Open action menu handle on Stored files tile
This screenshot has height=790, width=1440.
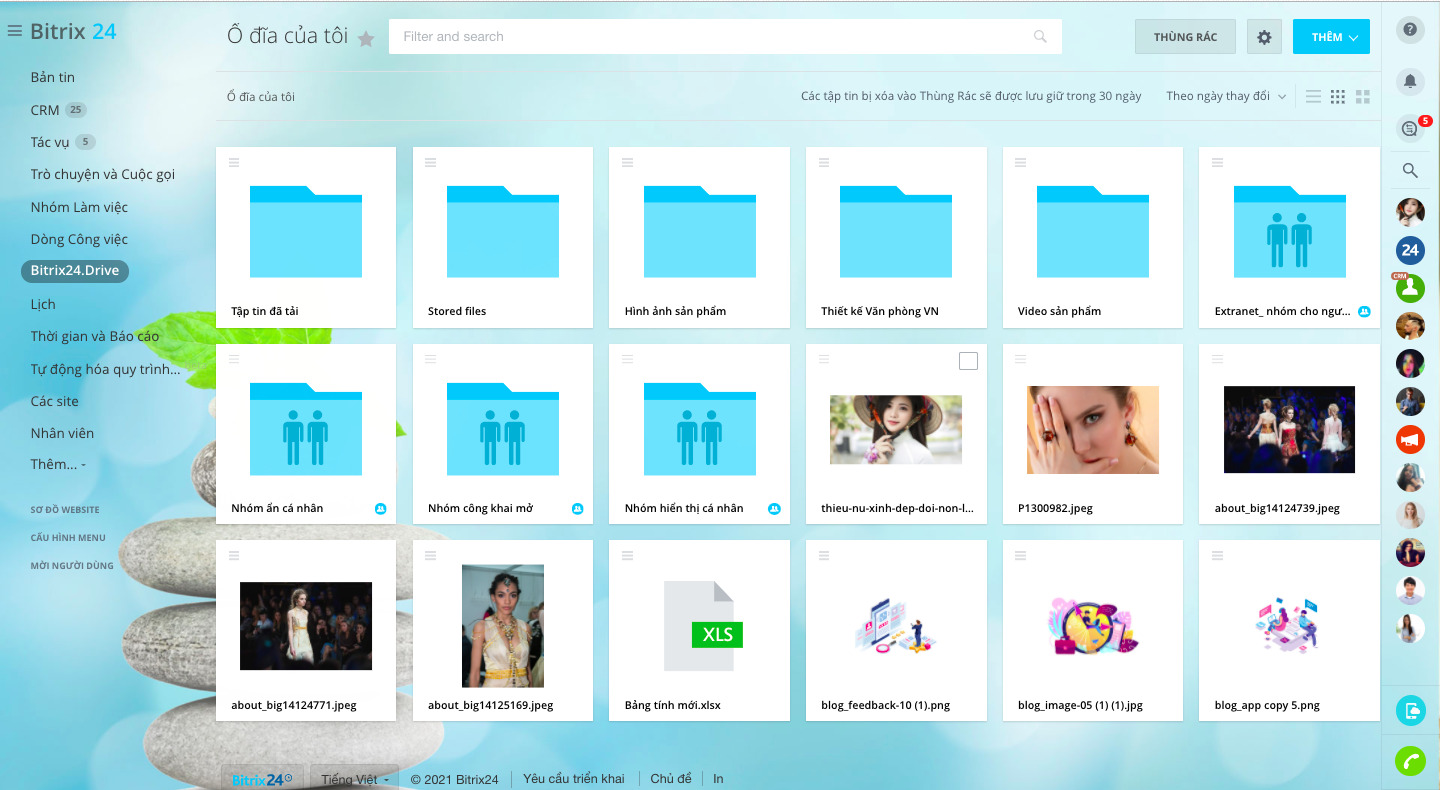click(x=430, y=162)
